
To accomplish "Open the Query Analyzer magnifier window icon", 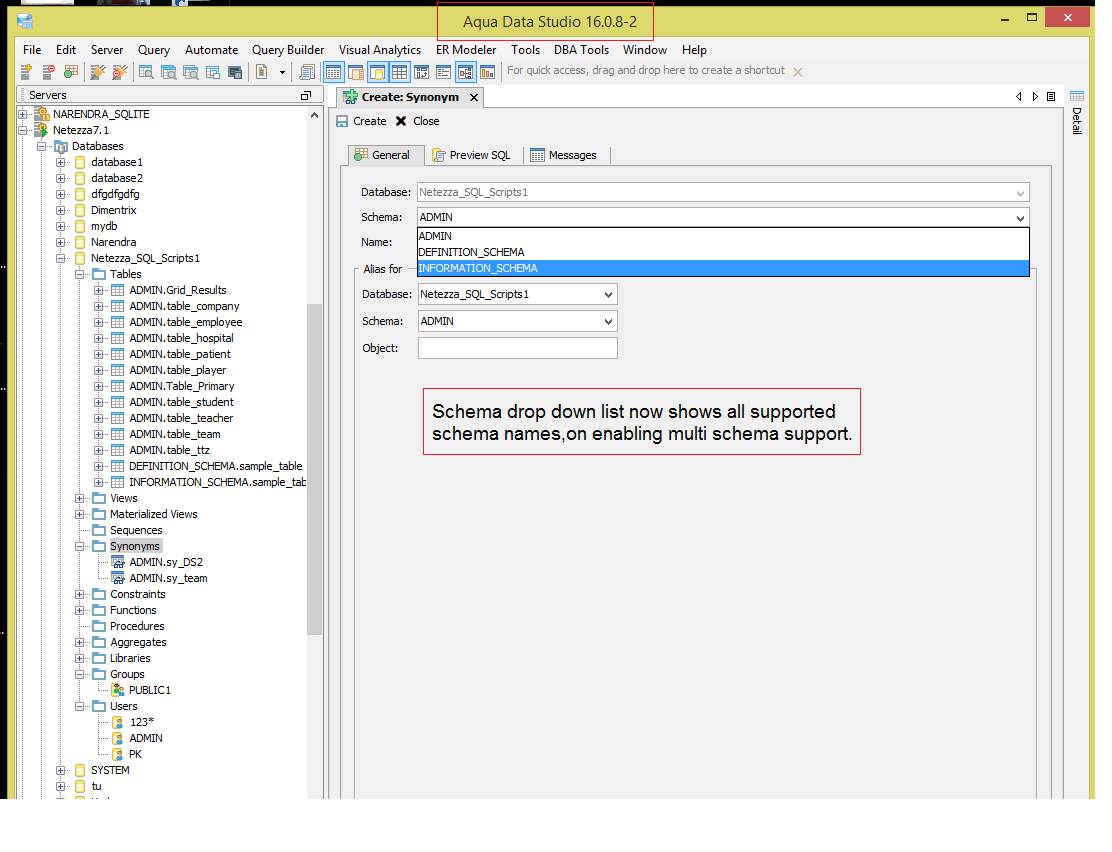I will tap(146, 72).
